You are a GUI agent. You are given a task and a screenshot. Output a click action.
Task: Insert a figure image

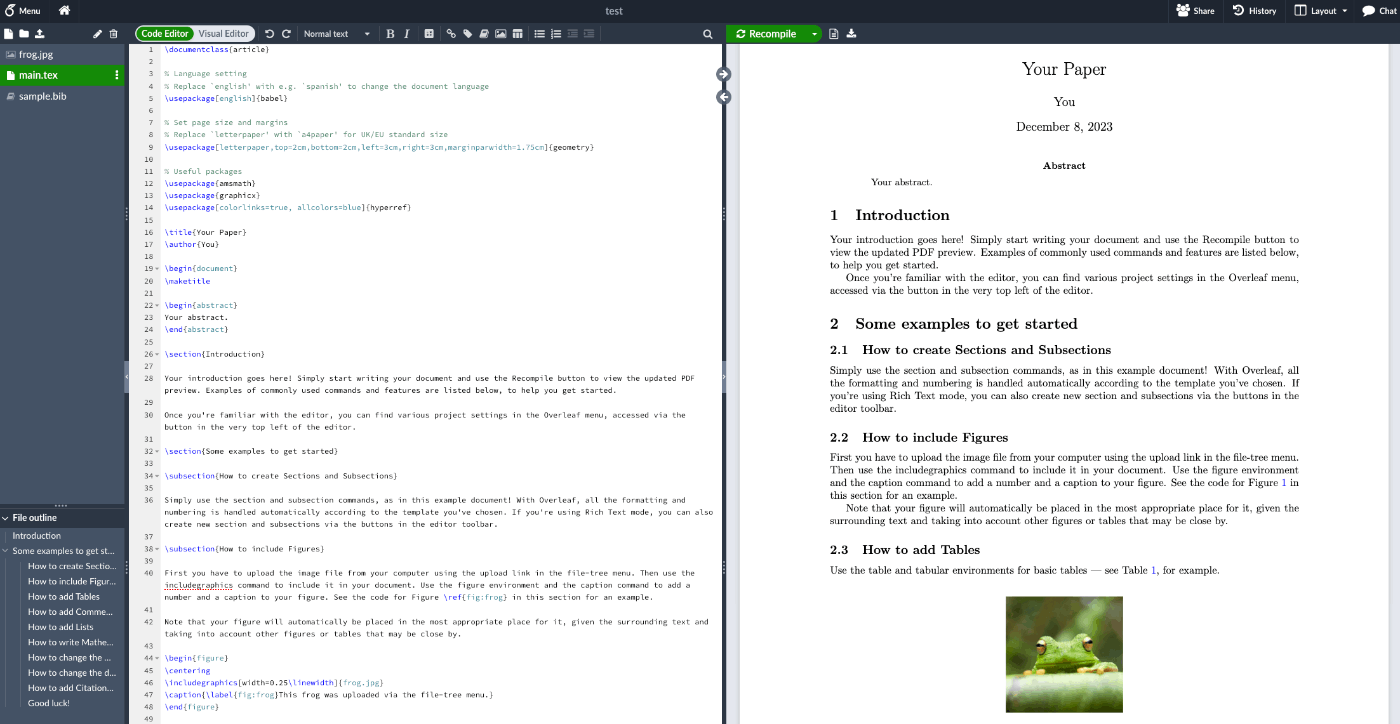point(501,34)
